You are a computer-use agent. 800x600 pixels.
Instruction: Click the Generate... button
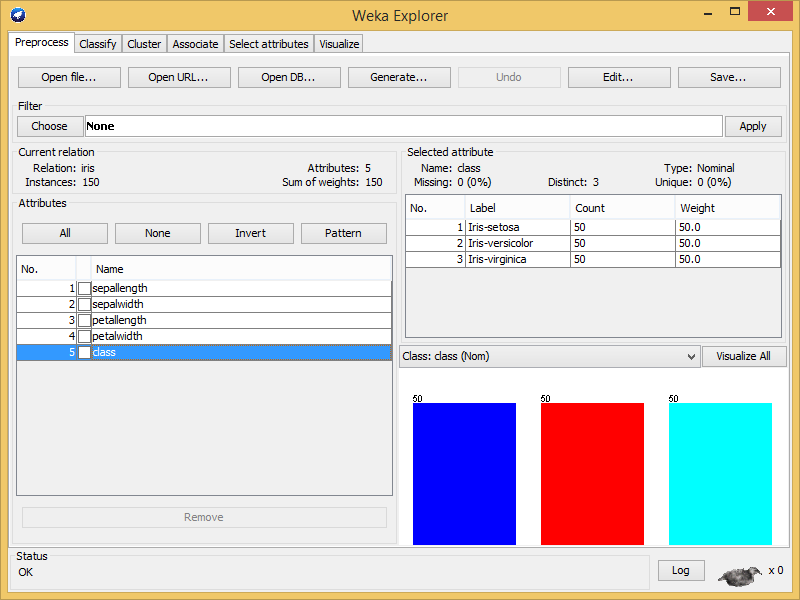(399, 78)
